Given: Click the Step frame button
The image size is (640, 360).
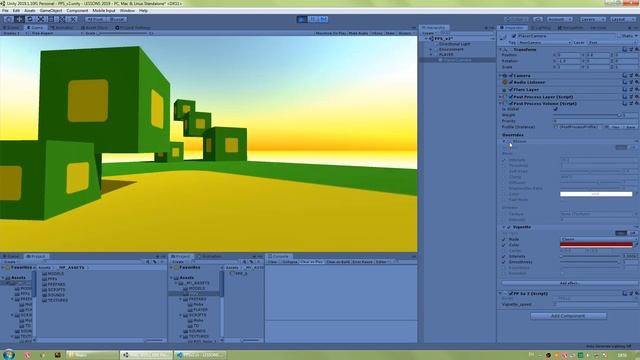Looking at the screenshot, I should click(323, 19).
